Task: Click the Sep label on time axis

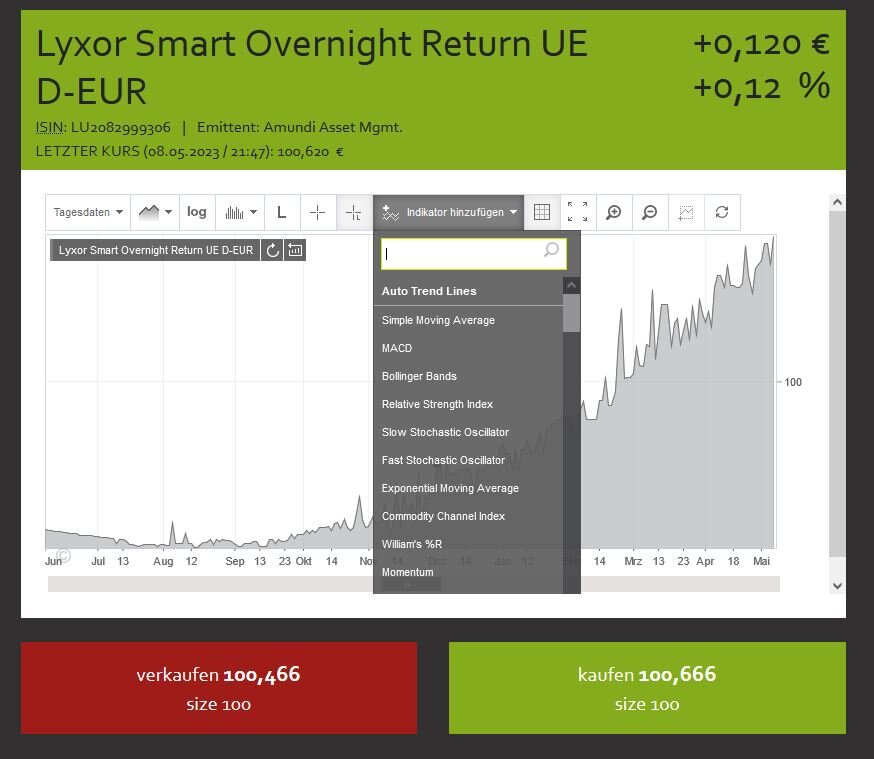Action: coord(235,561)
